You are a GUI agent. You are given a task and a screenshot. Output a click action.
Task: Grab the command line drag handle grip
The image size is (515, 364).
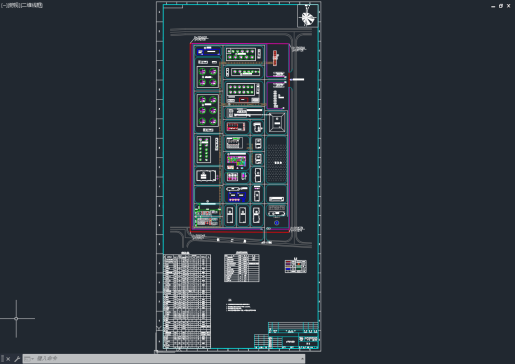pos(2,359)
